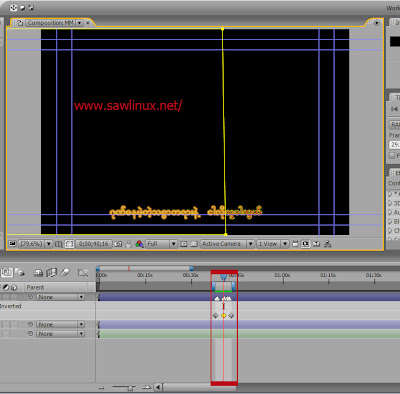Open the grid and guide options icon
Screen dimensions: 400x394
tap(58, 244)
